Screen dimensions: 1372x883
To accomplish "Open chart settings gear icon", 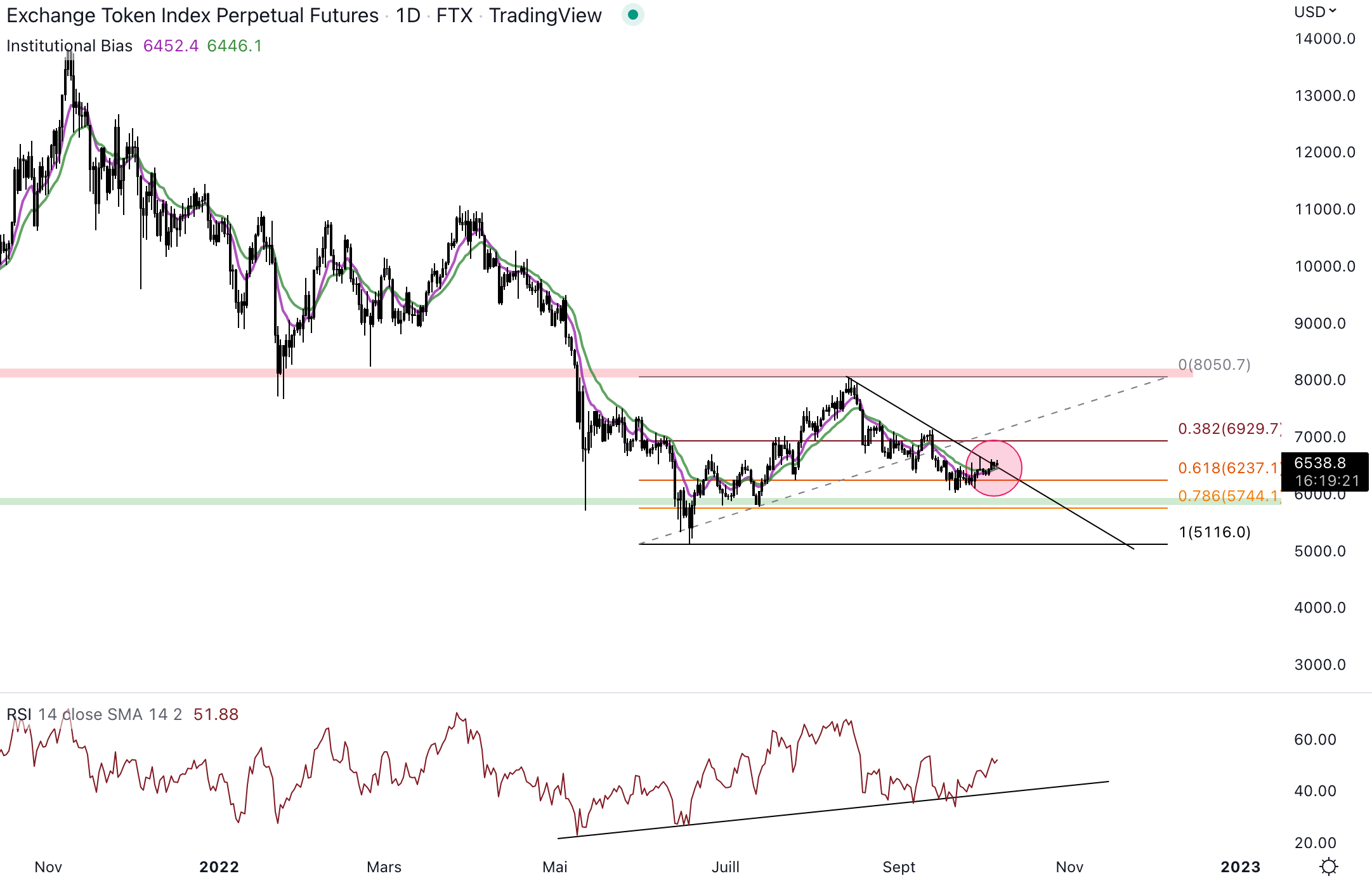I will click(x=1328, y=866).
